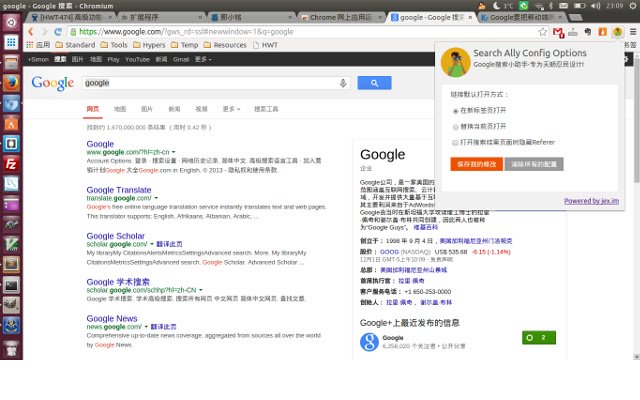The height and width of the screenshot is (400, 640).
Task: Open the terminal icon in launcher
Action: 11,285
